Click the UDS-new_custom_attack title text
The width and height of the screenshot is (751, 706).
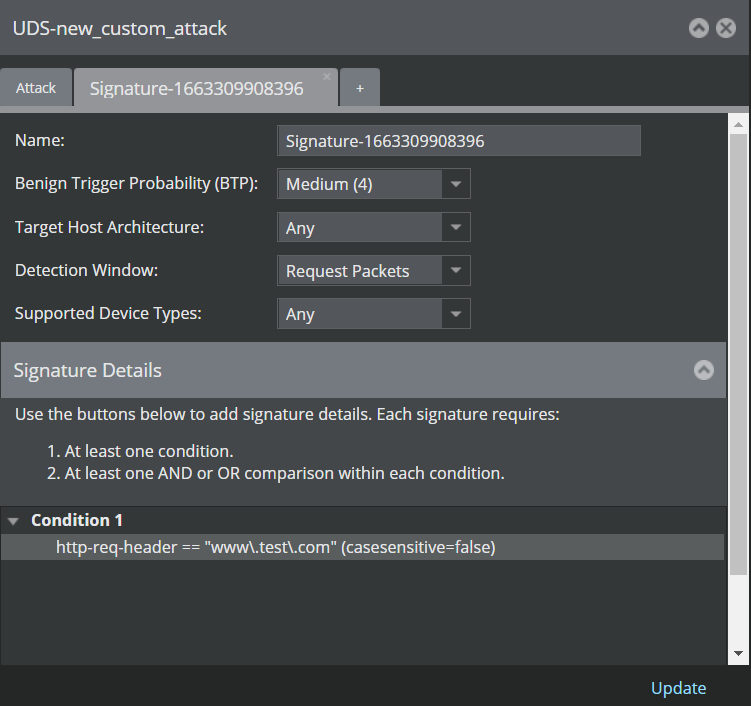pyautogui.click(x=120, y=29)
